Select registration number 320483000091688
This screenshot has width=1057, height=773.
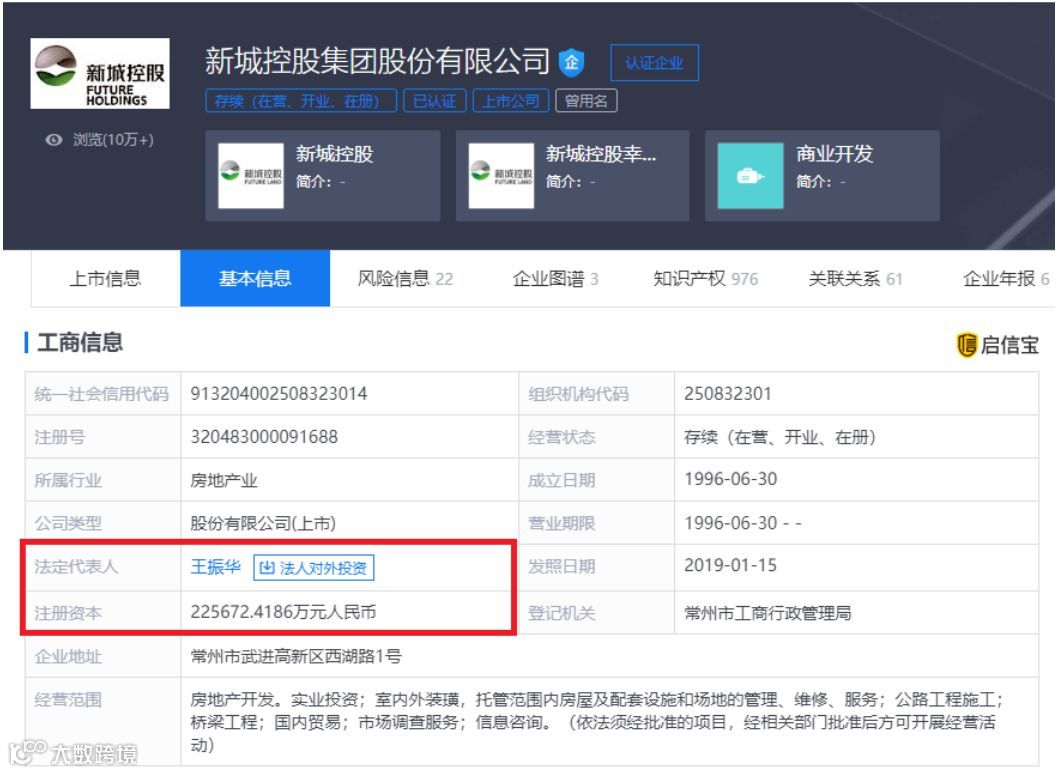pos(264,437)
